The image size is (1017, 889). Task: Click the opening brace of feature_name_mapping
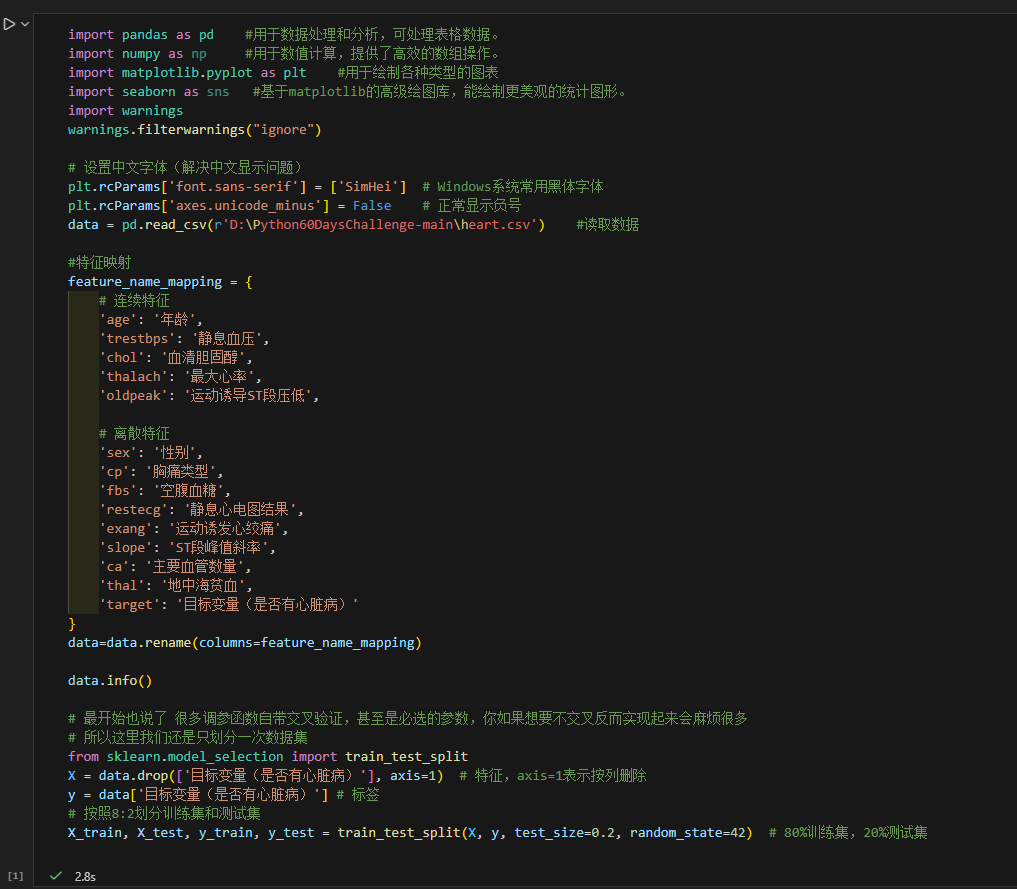(x=249, y=282)
